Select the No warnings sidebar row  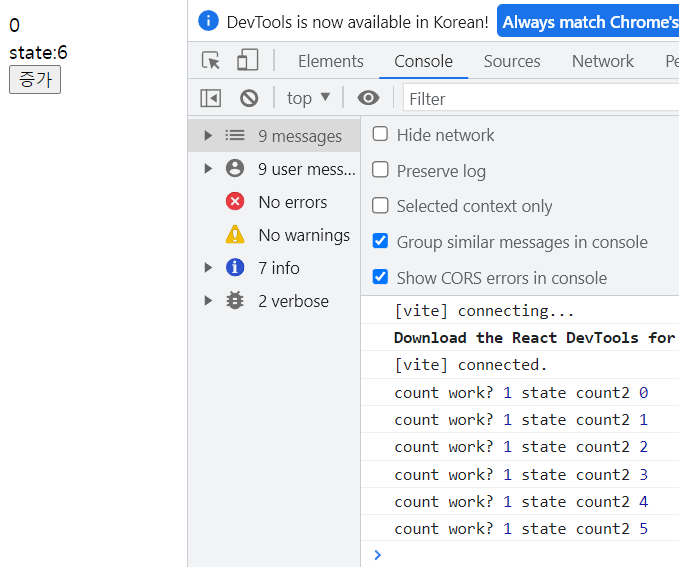point(274,235)
